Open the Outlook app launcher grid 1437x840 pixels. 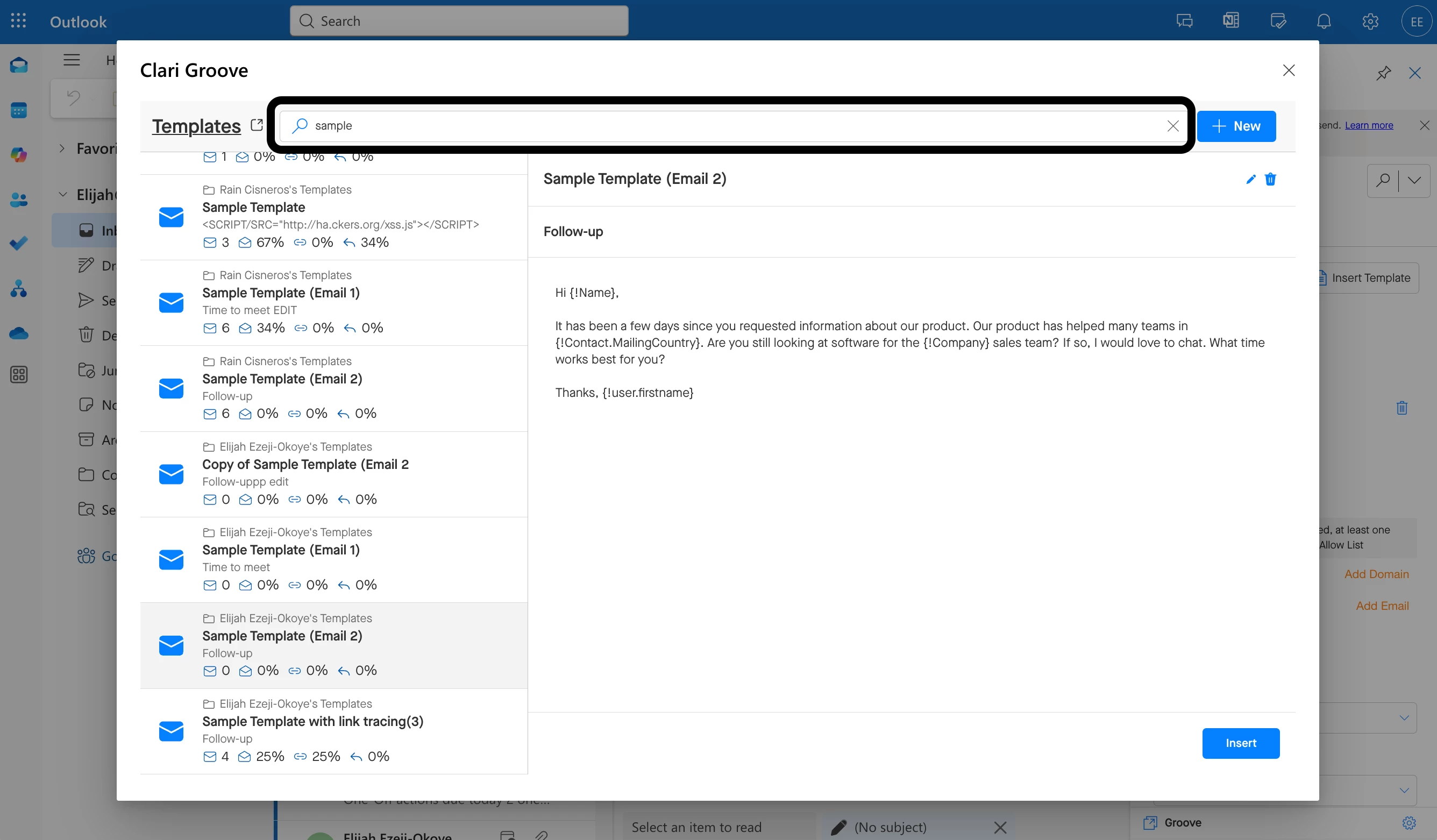coord(18,21)
